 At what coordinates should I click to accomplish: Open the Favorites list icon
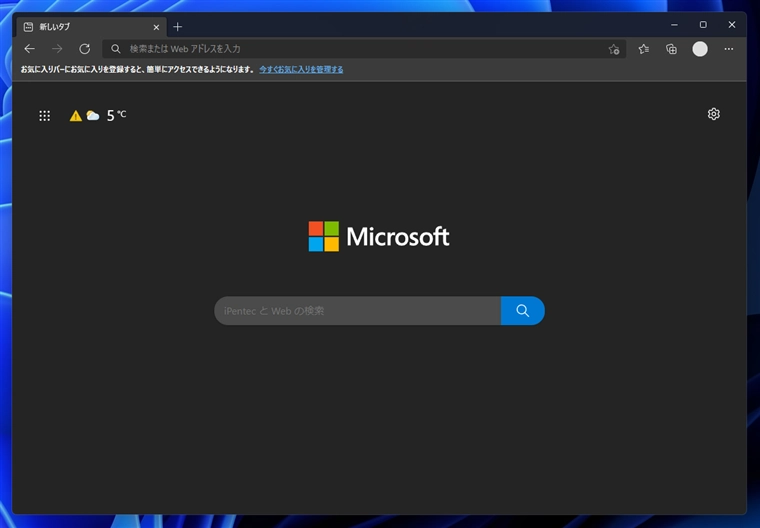point(644,49)
